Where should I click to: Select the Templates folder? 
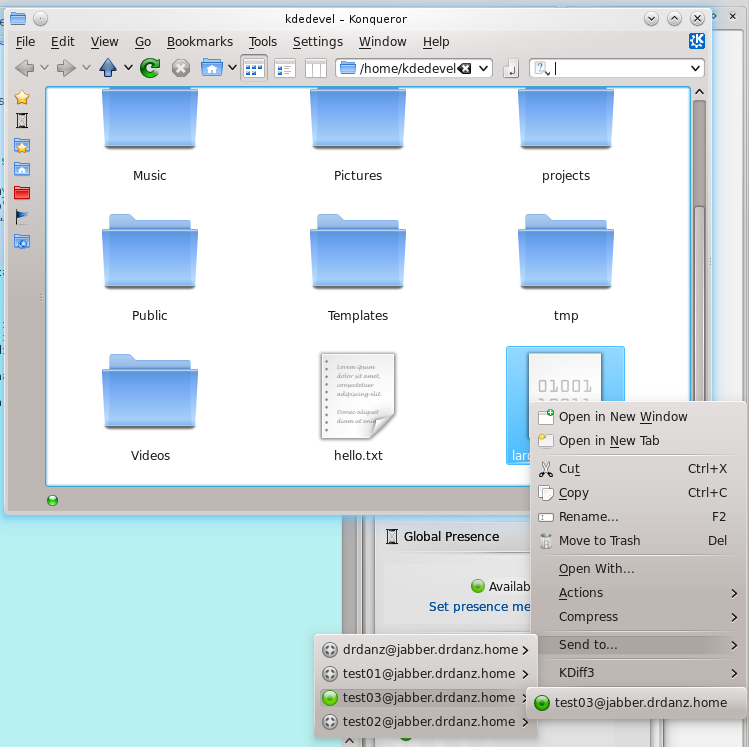coord(358,268)
